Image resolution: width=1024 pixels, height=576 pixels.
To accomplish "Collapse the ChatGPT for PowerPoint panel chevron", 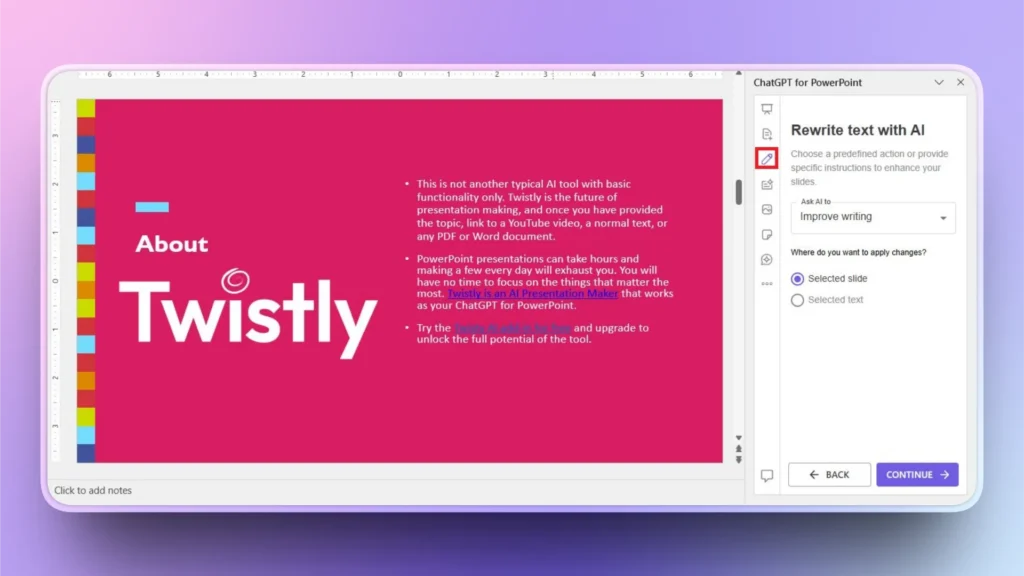I will (x=938, y=82).
